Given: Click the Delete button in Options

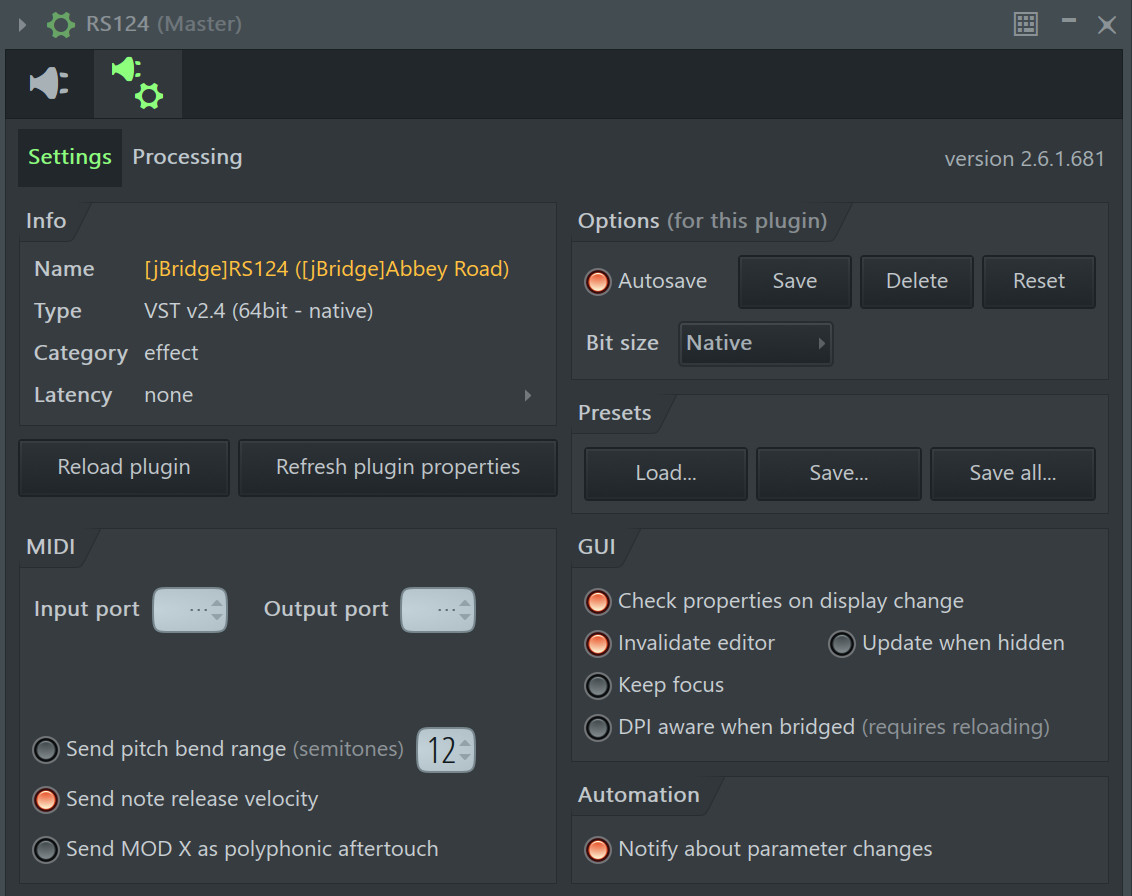Looking at the screenshot, I should click(917, 282).
